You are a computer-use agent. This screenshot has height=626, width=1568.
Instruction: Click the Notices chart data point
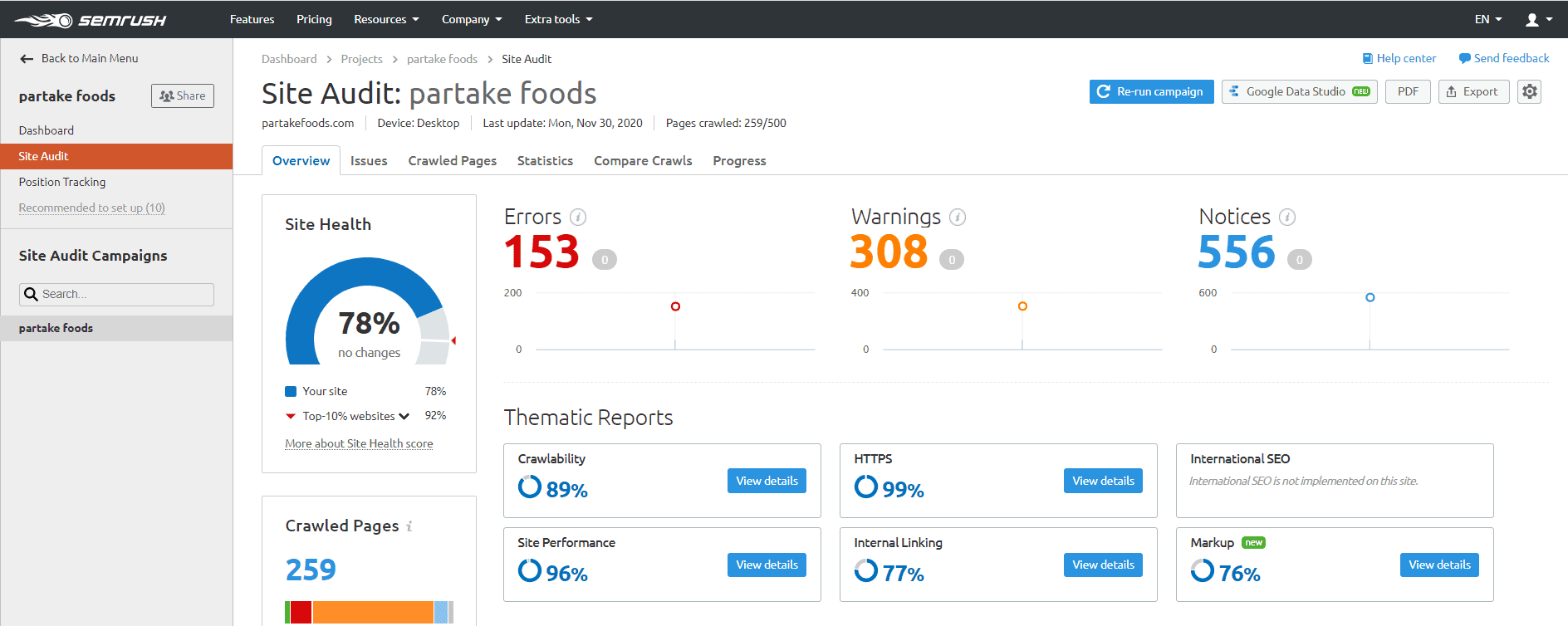tap(1370, 297)
